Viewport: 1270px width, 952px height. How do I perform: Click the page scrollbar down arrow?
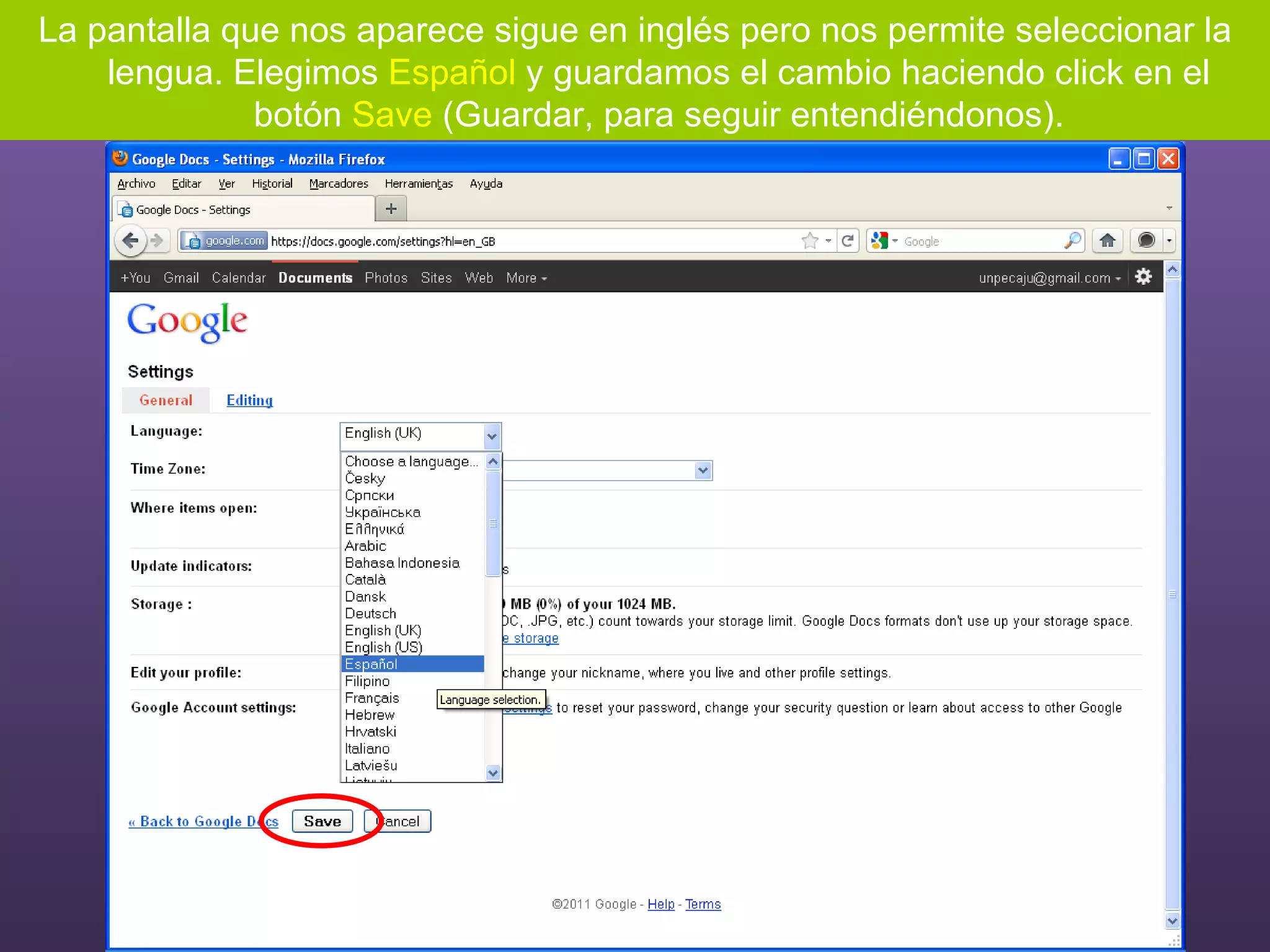[x=1172, y=921]
